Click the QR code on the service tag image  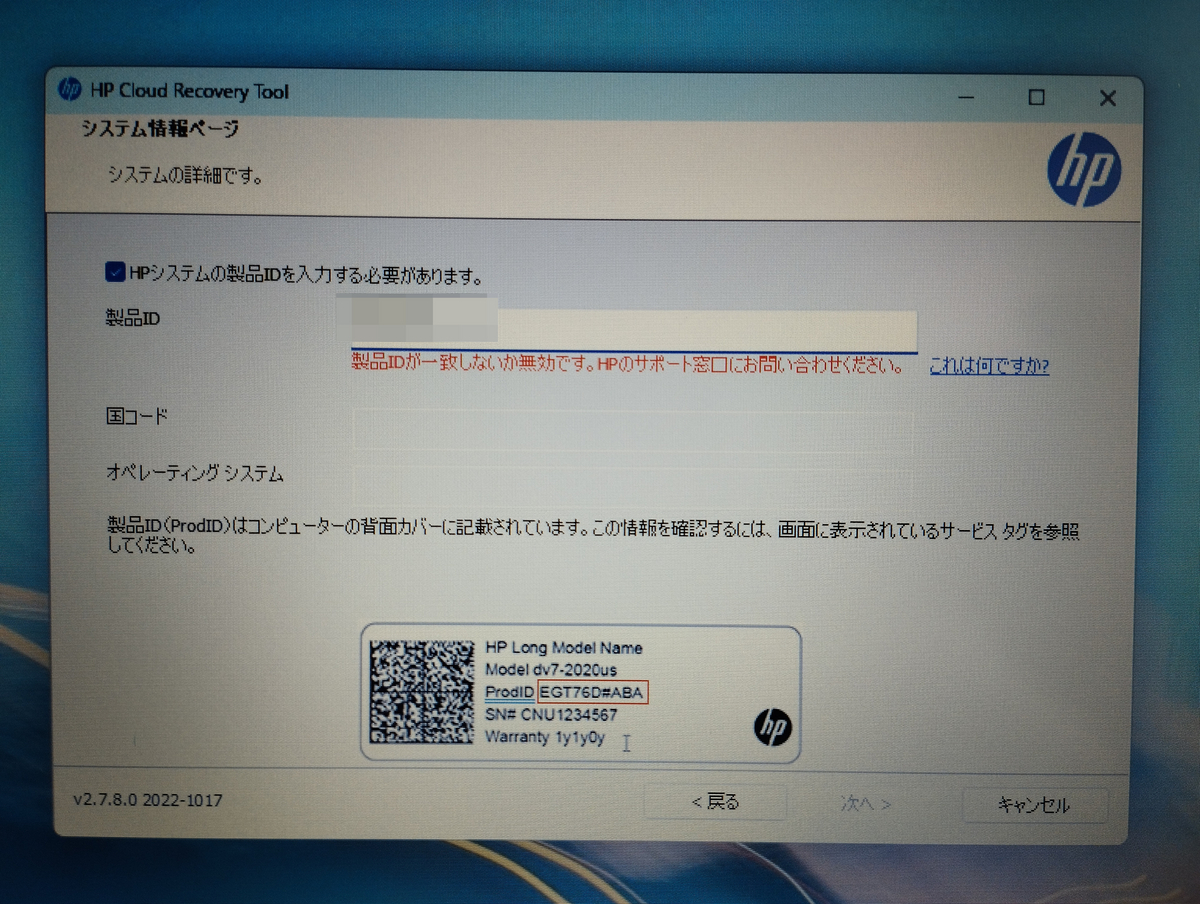tap(422, 694)
